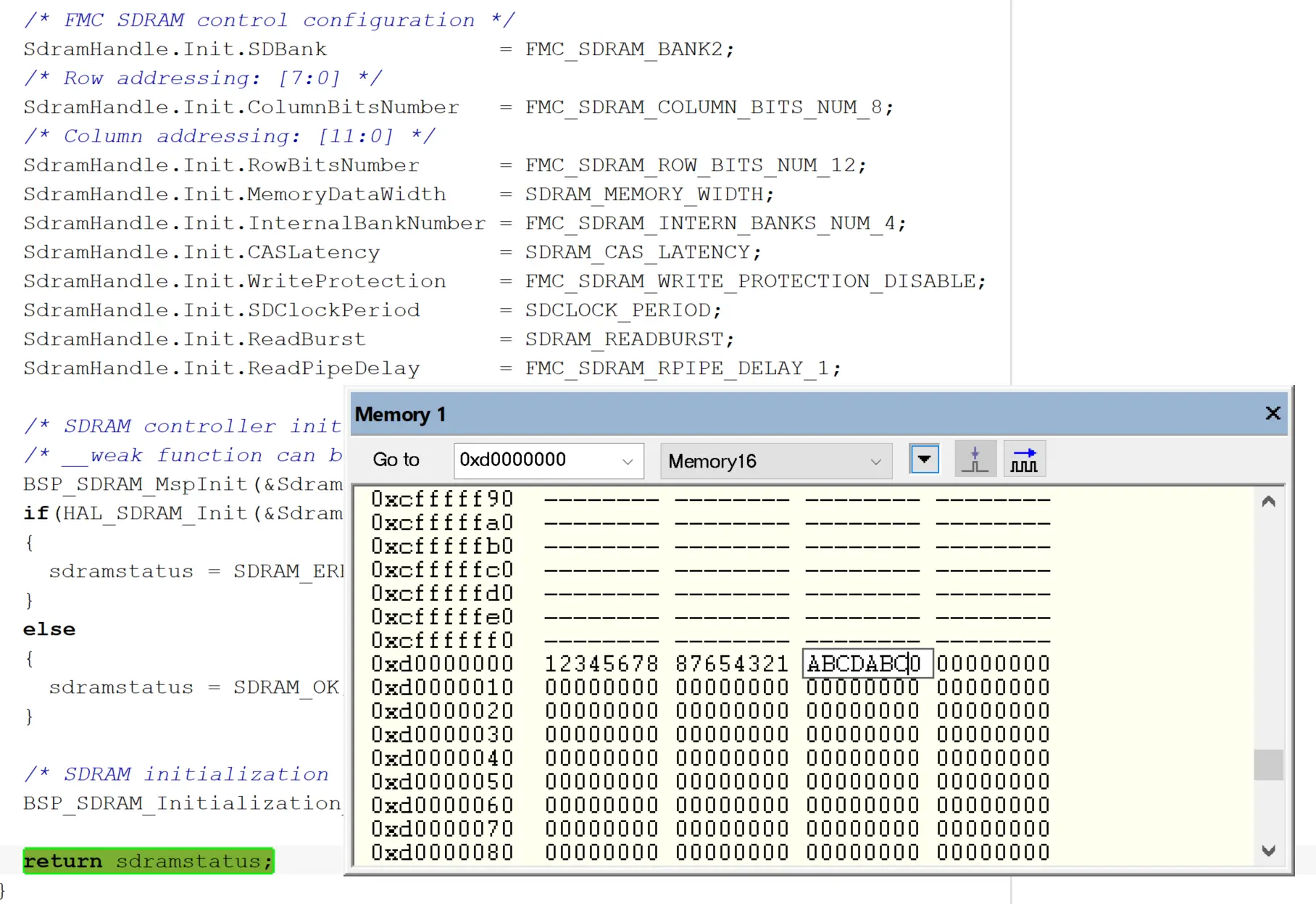Click address row 0xd0000010 in memory view

click(x=442, y=688)
